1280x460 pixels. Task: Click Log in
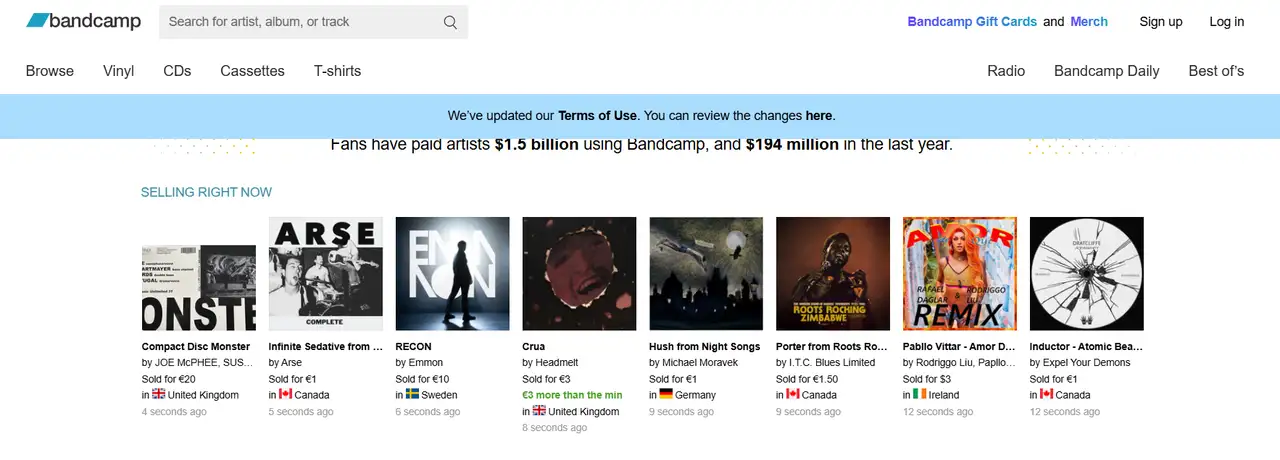pos(1227,21)
